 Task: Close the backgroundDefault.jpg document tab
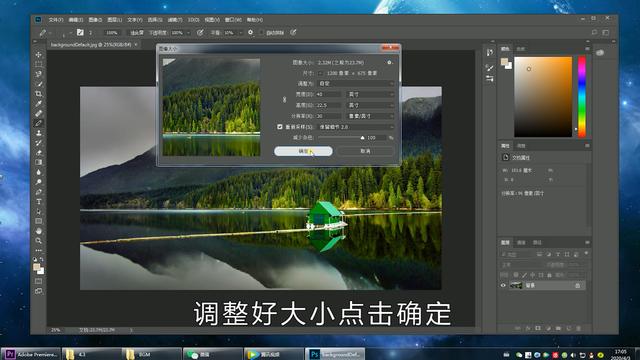point(136,44)
